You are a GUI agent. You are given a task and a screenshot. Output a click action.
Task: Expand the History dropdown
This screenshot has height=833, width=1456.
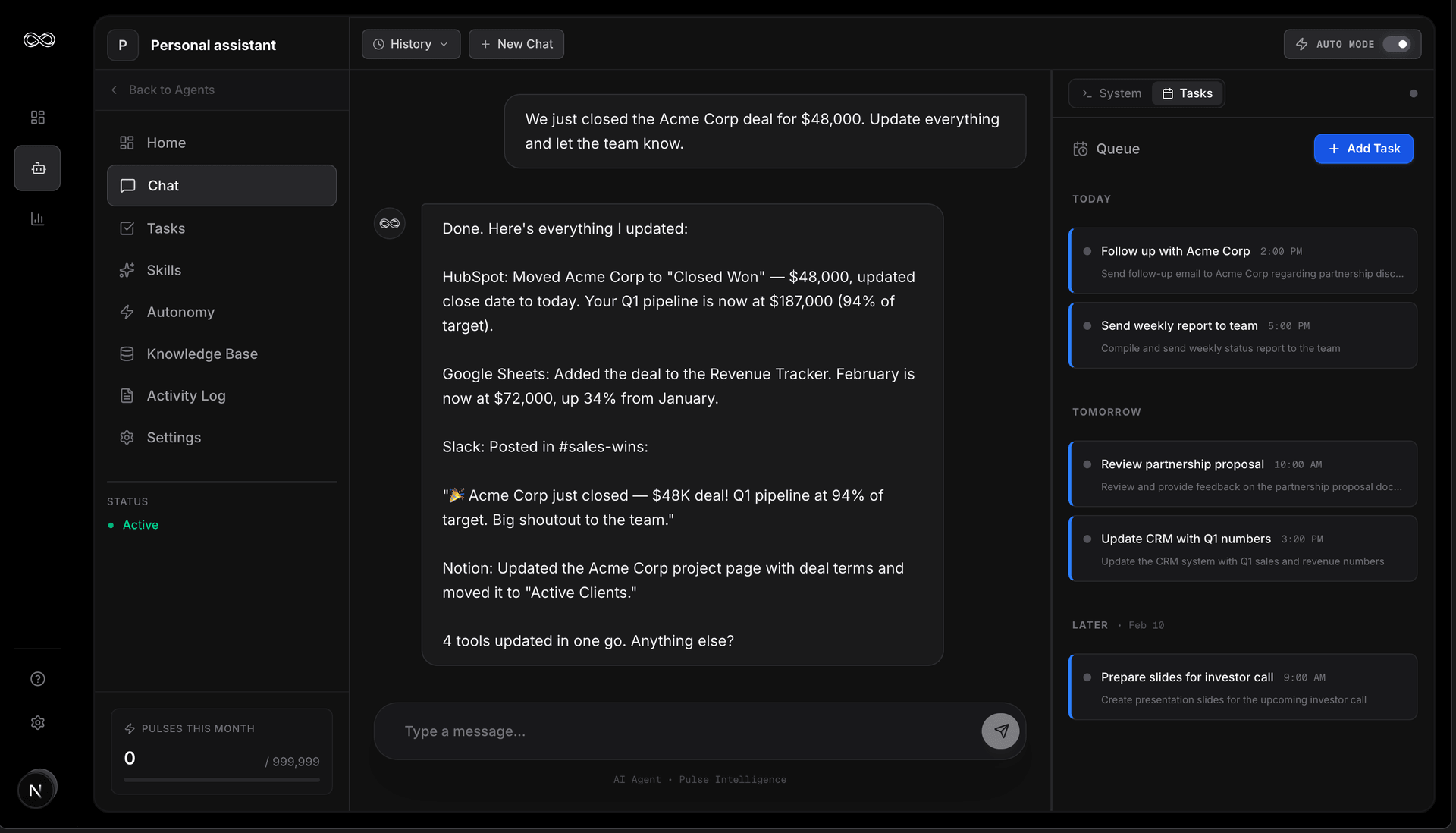click(411, 44)
